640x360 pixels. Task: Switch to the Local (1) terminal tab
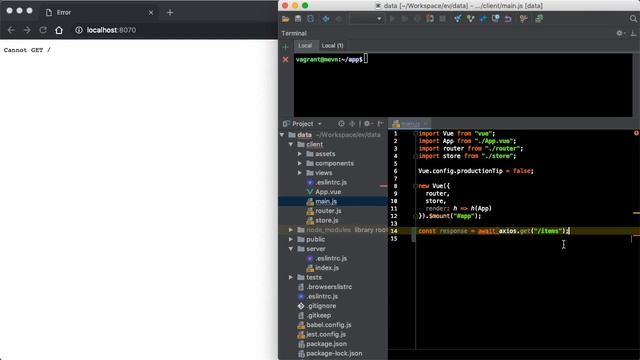pyautogui.click(x=332, y=46)
